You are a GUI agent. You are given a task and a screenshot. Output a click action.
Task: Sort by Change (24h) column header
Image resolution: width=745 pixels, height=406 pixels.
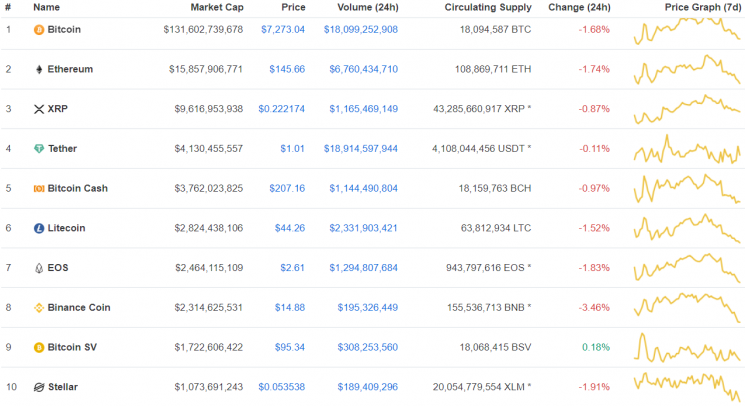coord(579,7)
